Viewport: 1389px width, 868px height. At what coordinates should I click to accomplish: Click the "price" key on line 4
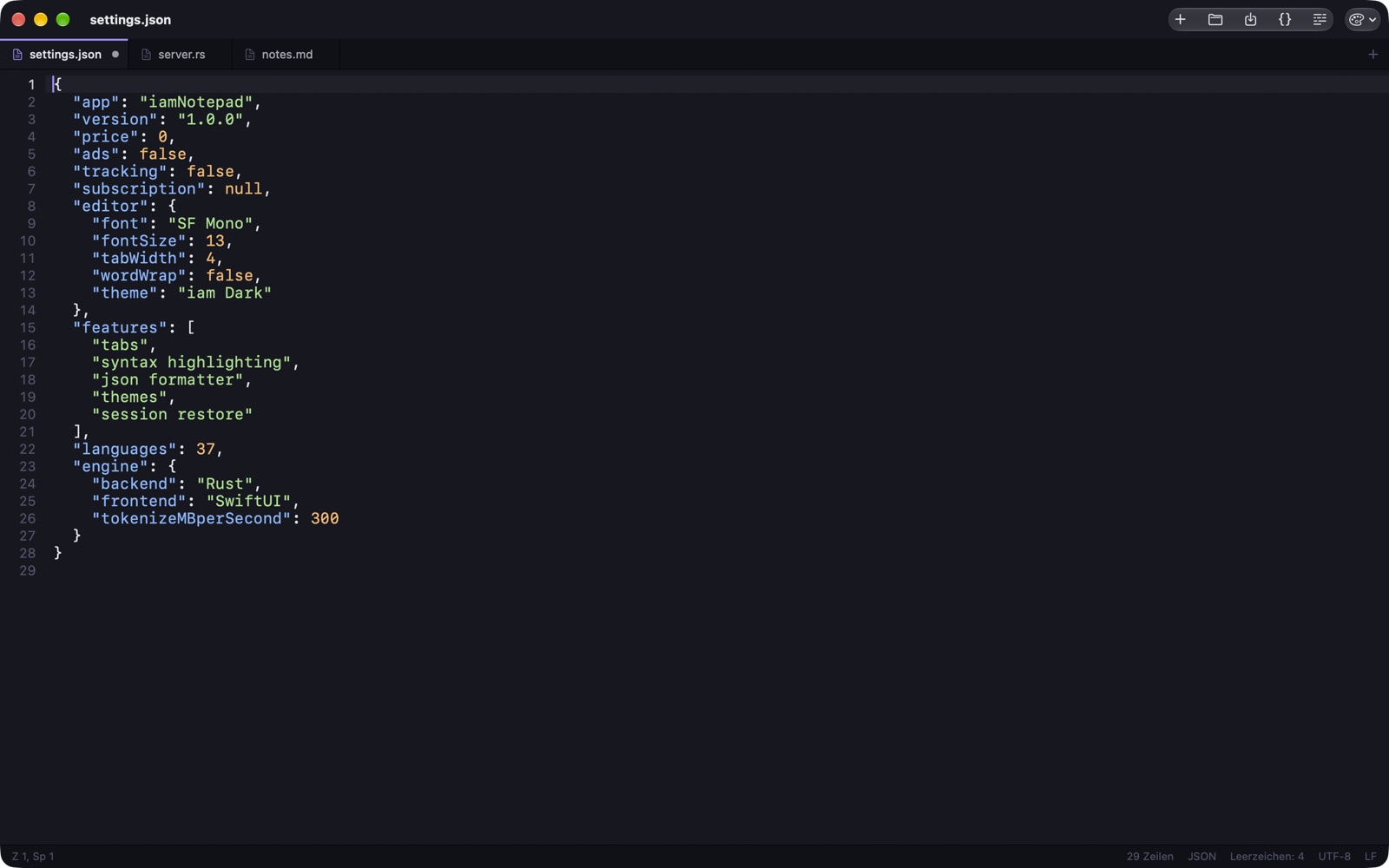(106, 136)
